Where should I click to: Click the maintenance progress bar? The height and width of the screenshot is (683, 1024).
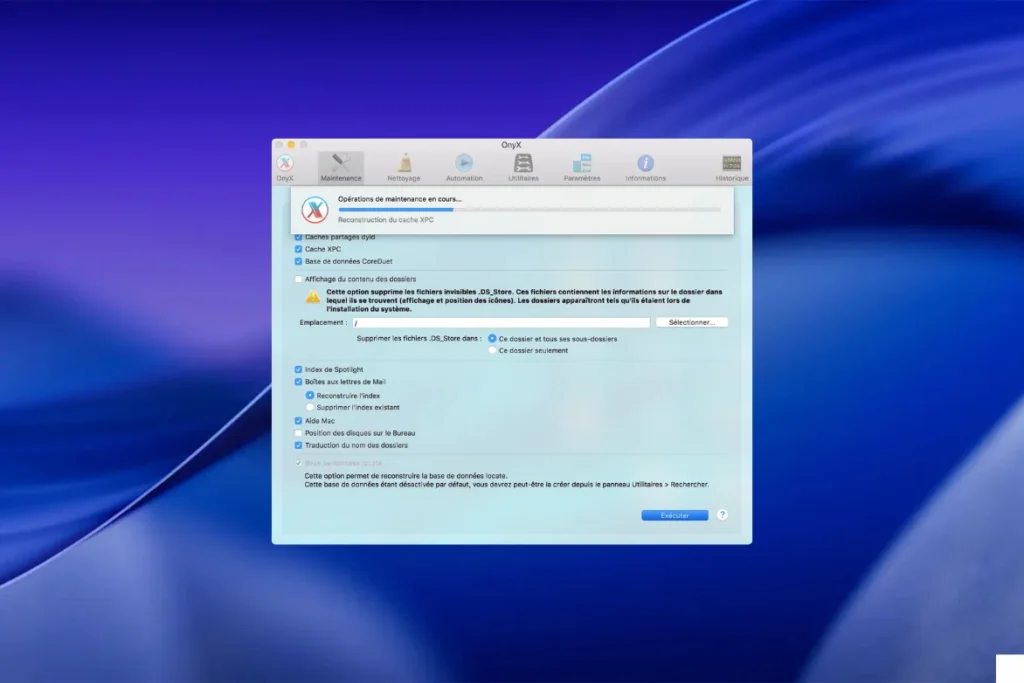tap(529, 210)
